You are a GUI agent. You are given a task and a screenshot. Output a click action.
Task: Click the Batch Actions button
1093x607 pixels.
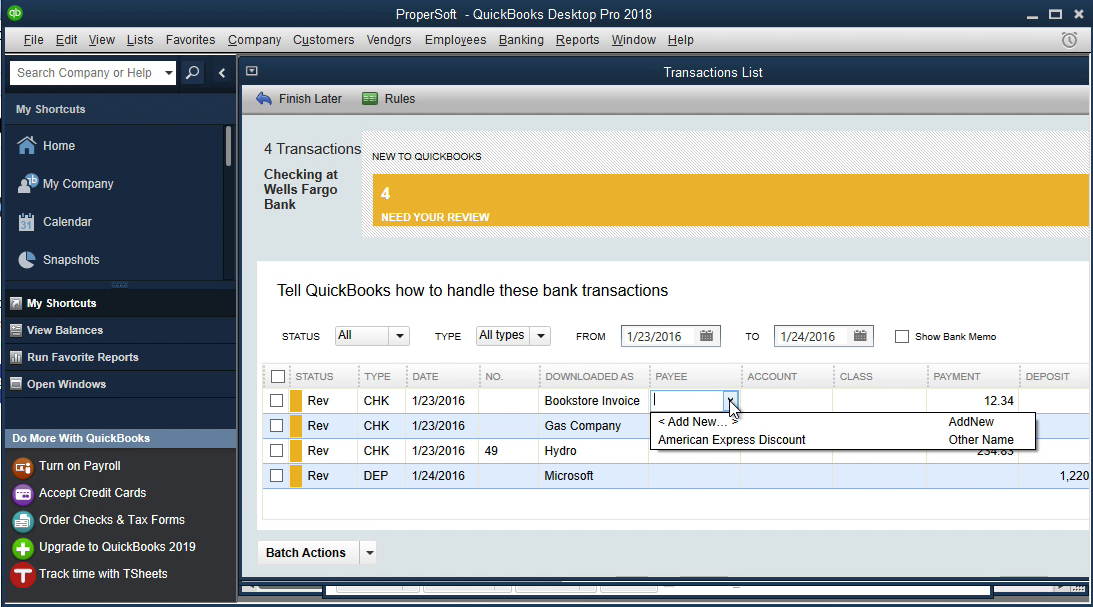point(306,553)
